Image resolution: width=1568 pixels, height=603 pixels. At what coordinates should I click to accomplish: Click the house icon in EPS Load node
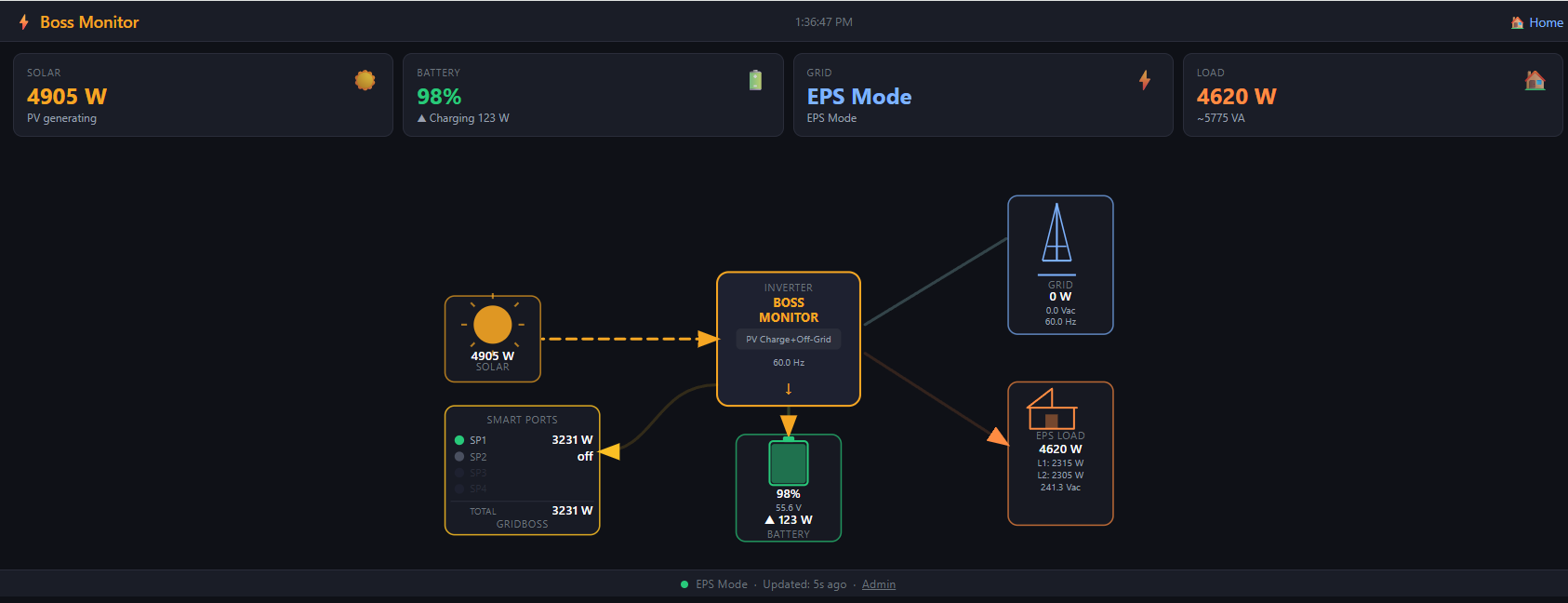click(1052, 409)
